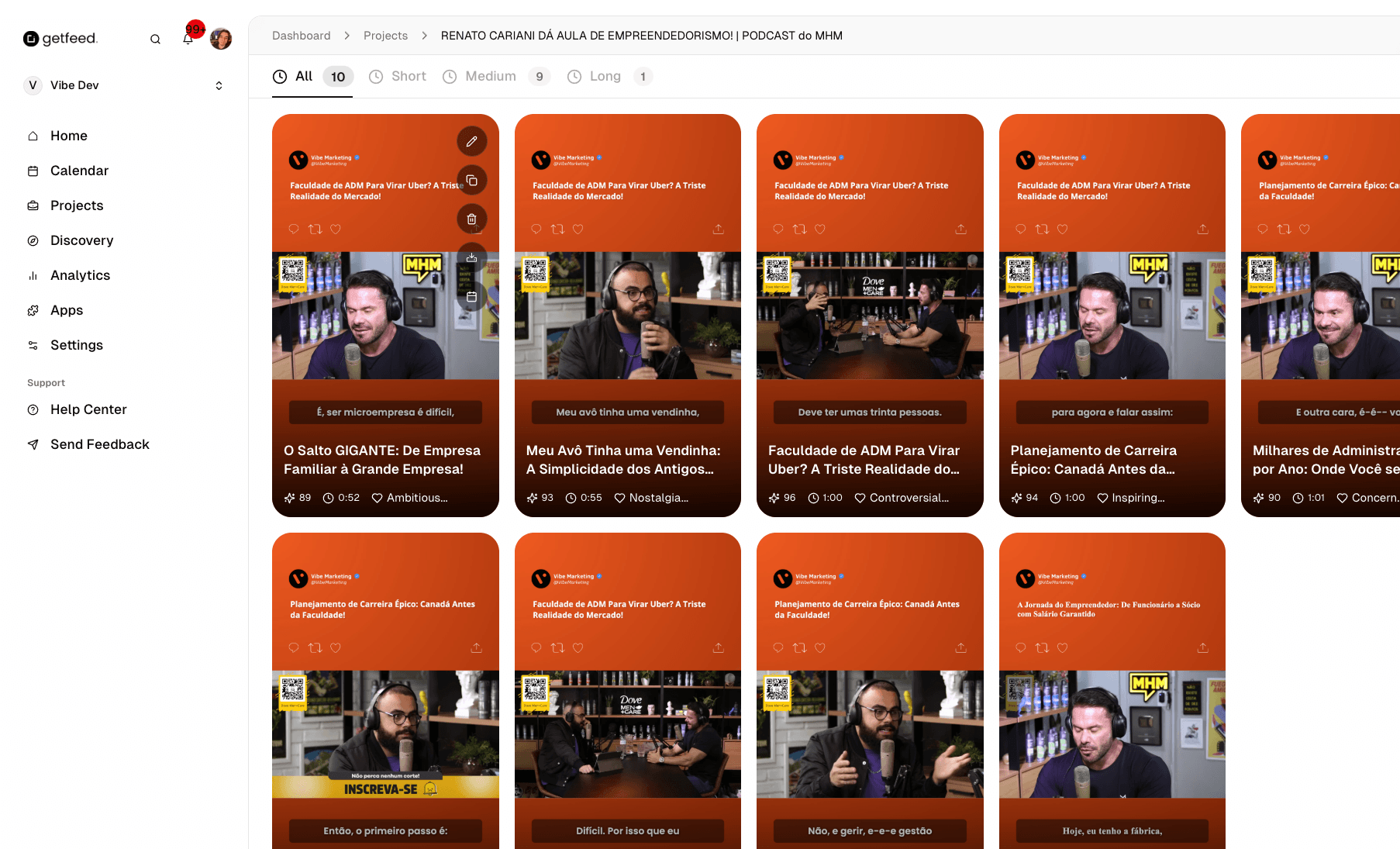
Task: Download the clip with the download icon
Action: tap(472, 257)
